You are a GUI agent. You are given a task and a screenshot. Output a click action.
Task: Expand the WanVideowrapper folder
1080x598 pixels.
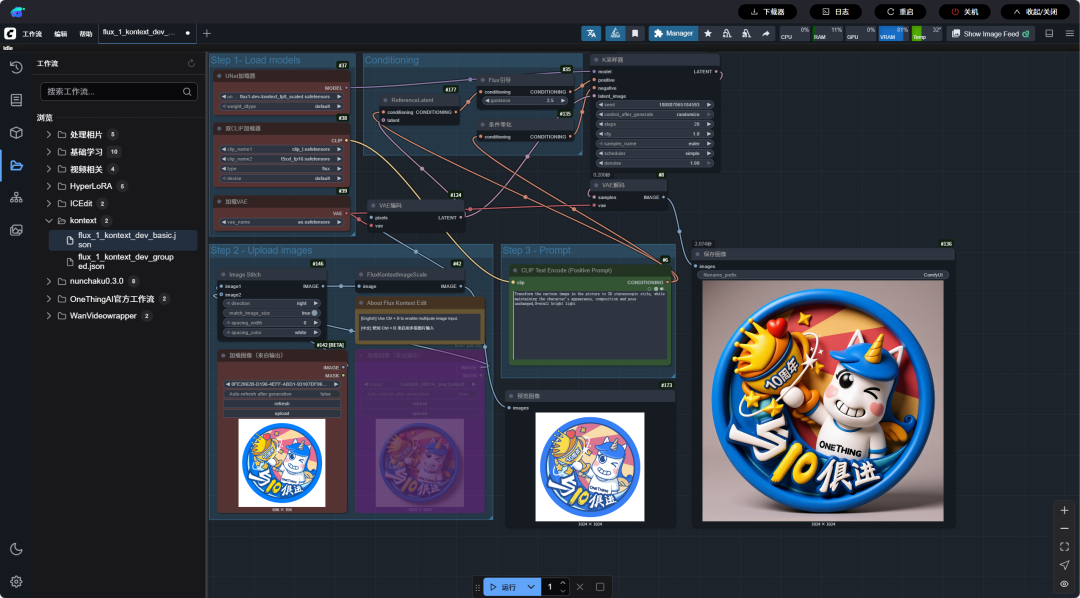[49, 316]
